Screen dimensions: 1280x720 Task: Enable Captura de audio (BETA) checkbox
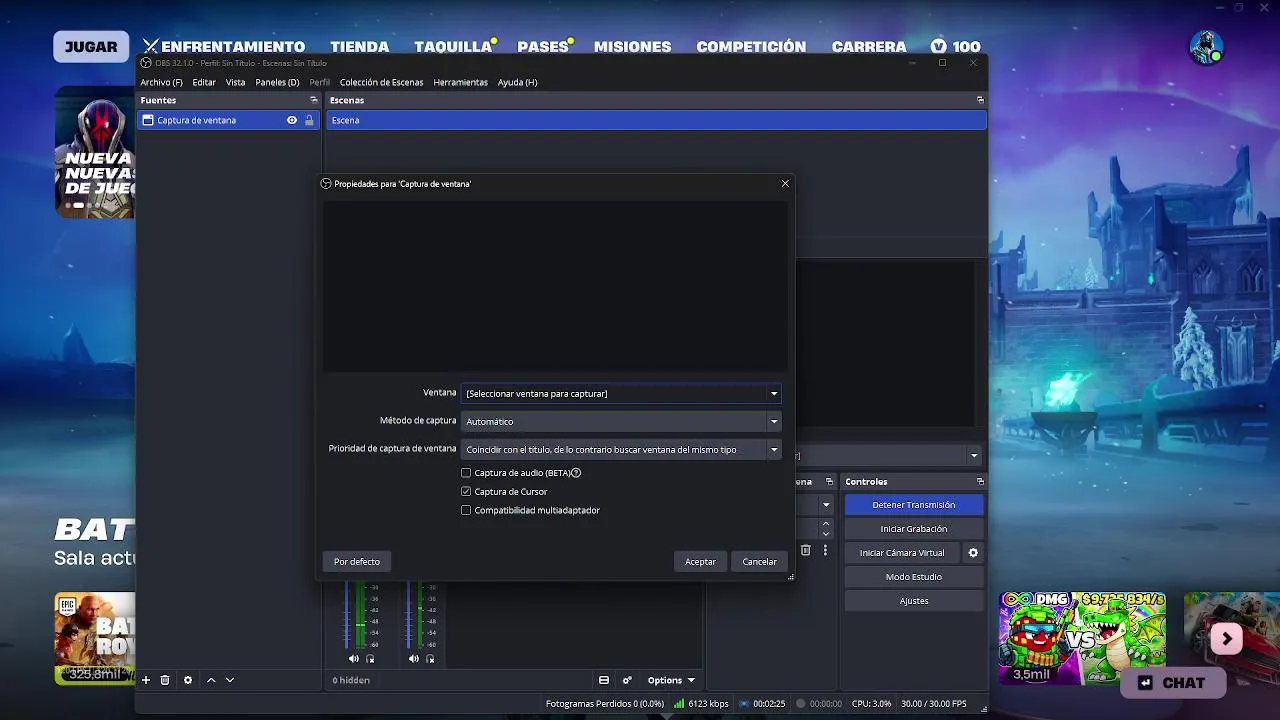[466, 473]
